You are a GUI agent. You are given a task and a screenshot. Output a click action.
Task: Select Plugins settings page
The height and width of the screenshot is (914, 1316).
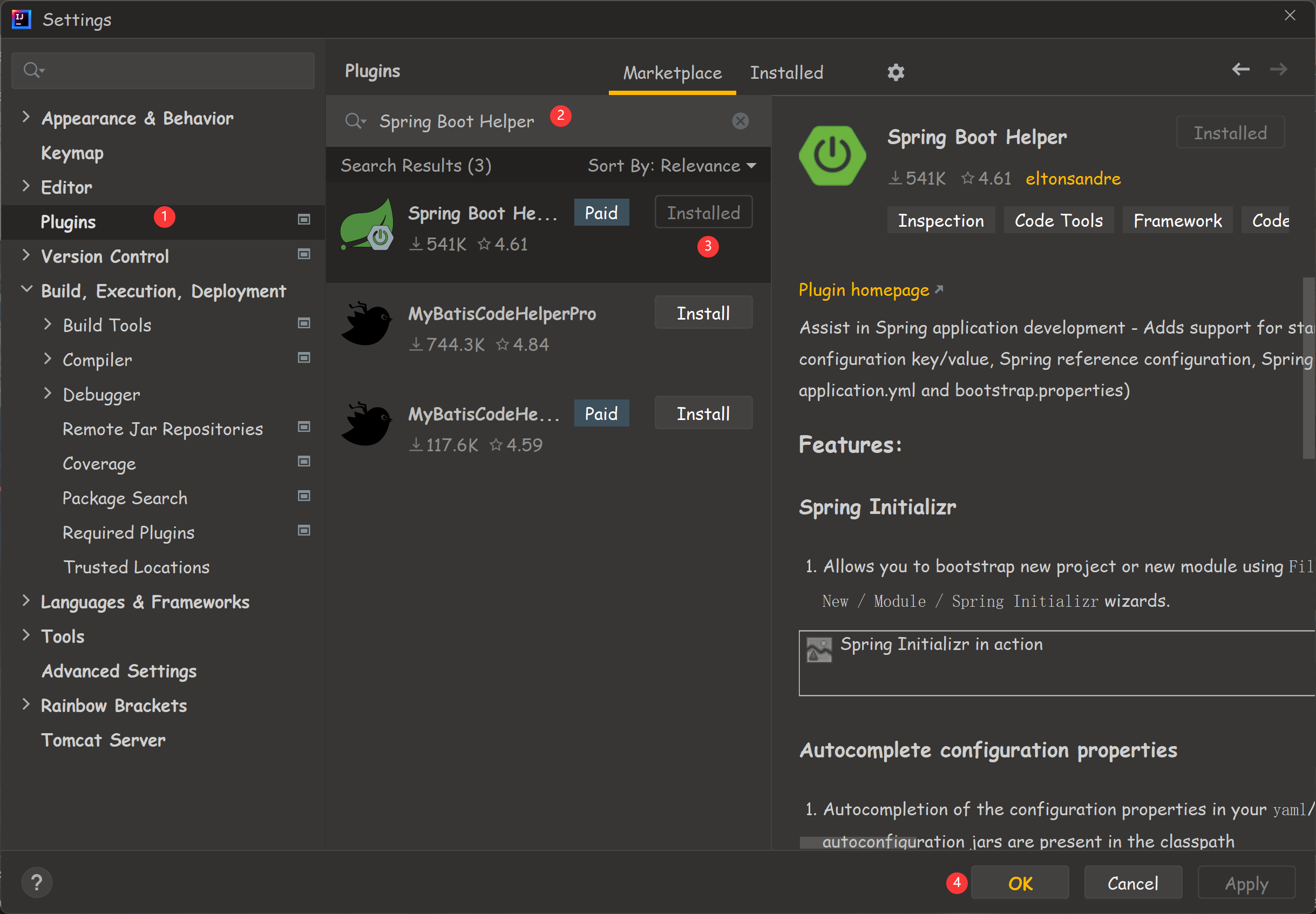(x=162, y=222)
